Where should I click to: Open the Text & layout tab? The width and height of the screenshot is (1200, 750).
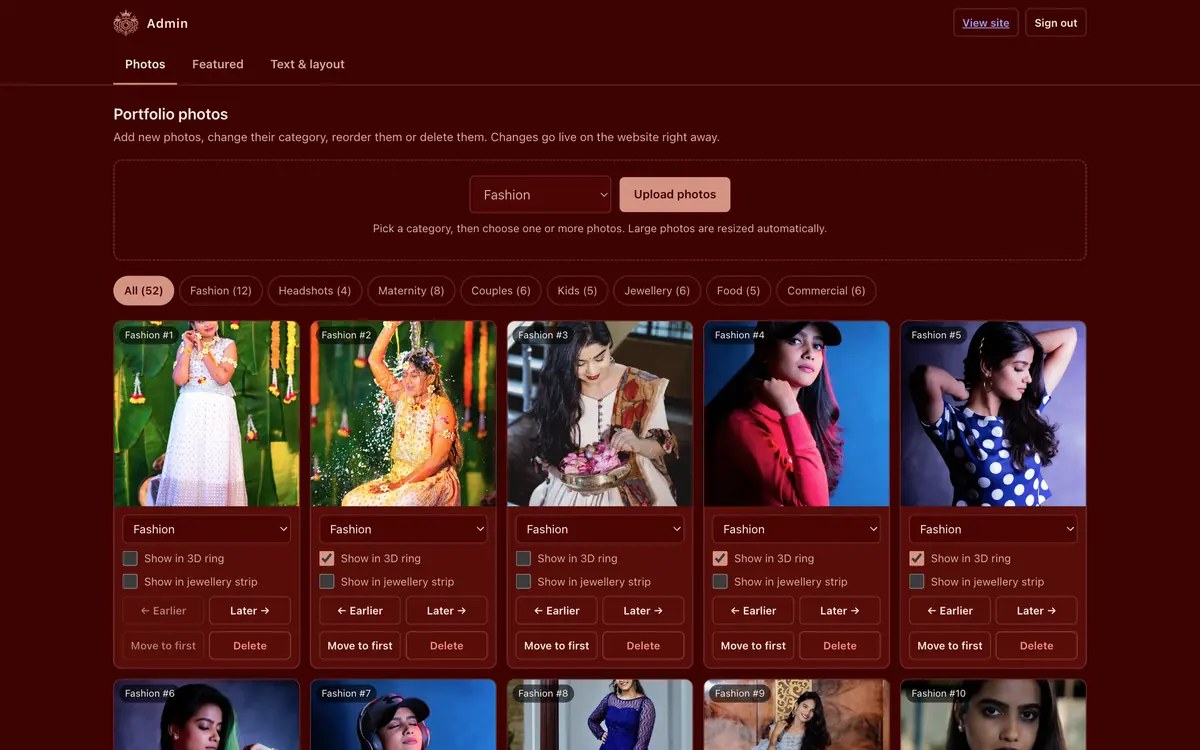click(307, 64)
